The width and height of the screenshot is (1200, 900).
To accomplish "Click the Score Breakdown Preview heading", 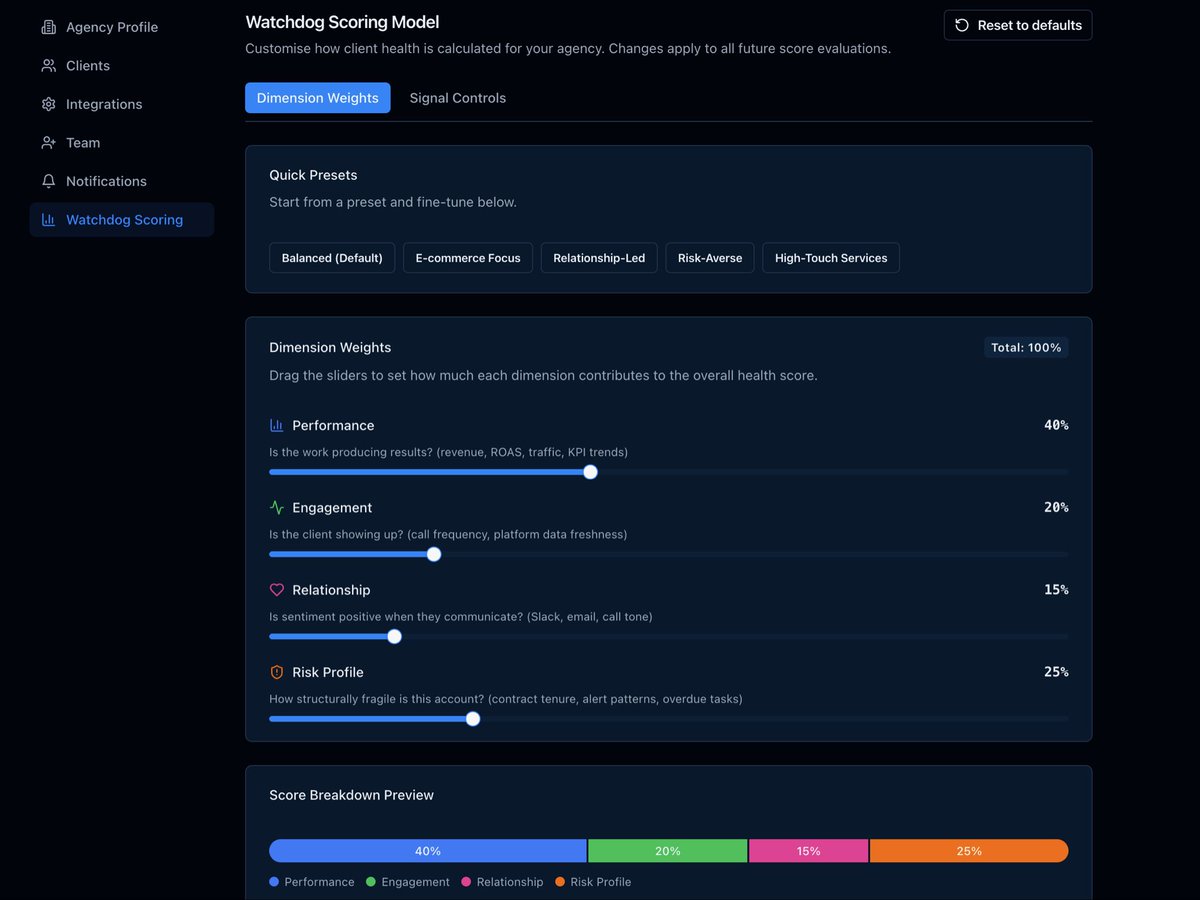I will click(x=351, y=795).
